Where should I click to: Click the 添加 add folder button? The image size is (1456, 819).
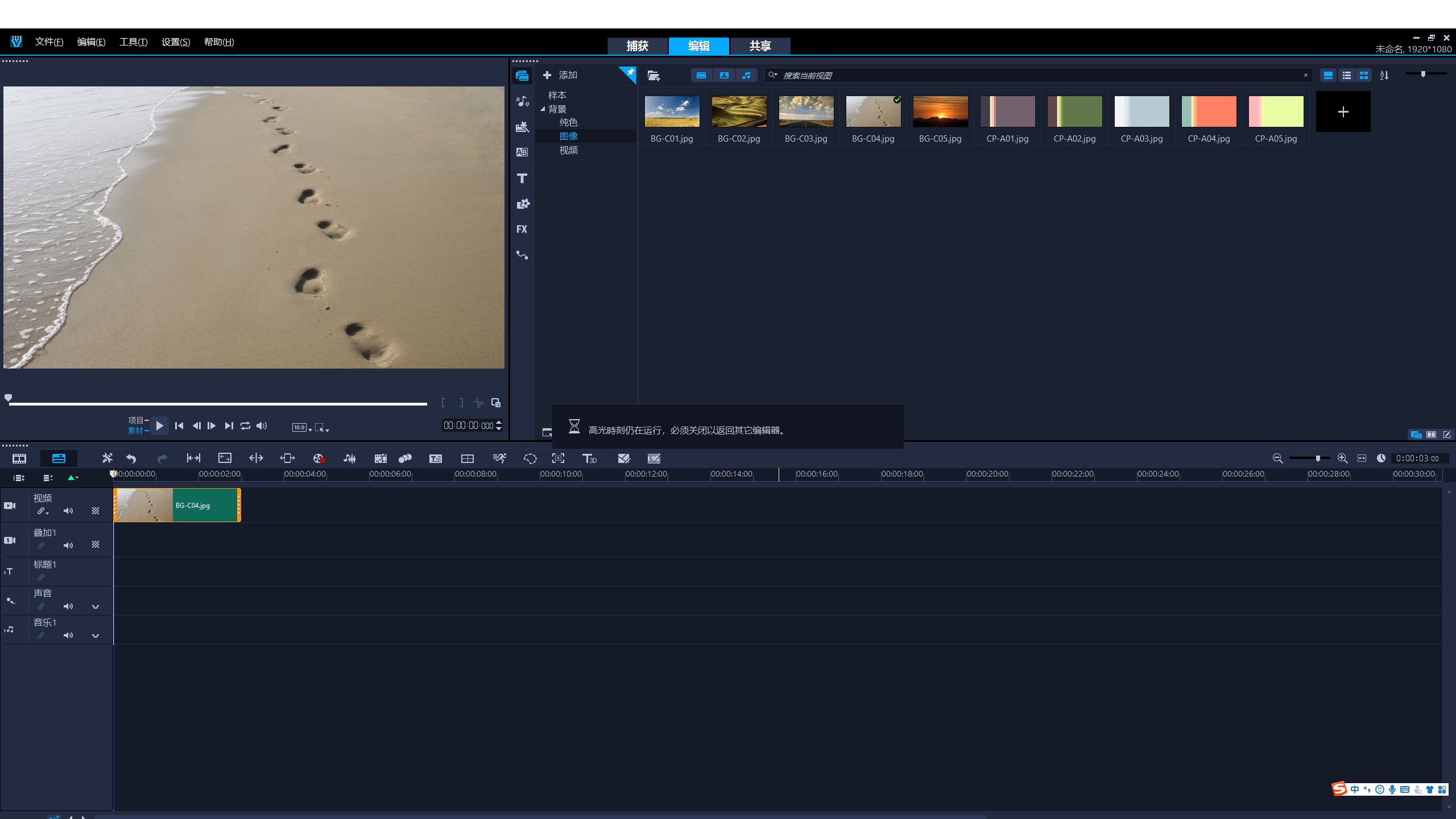coord(560,75)
